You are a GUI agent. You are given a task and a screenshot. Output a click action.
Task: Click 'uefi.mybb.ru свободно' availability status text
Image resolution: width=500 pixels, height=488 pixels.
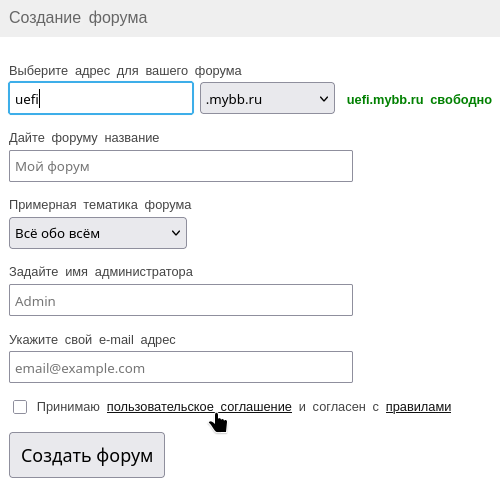pyautogui.click(x=419, y=100)
